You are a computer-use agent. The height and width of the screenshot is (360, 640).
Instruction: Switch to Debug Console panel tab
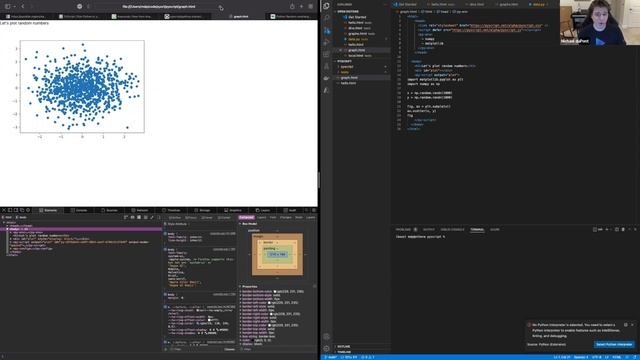click(x=452, y=229)
